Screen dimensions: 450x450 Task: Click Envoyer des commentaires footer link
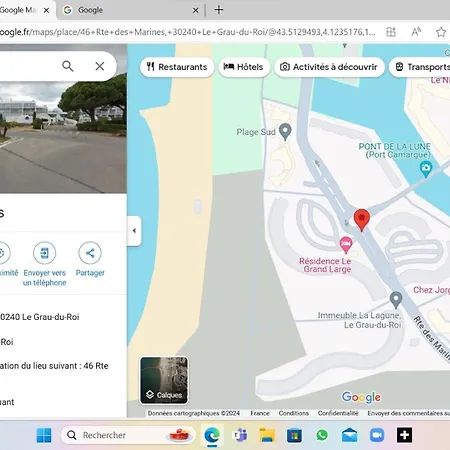click(x=409, y=413)
